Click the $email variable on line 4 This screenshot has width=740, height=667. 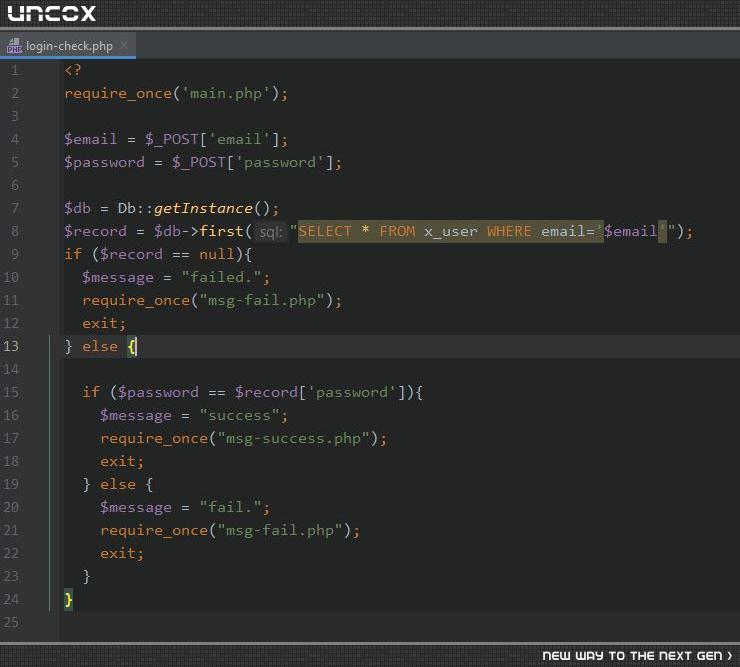coord(91,139)
